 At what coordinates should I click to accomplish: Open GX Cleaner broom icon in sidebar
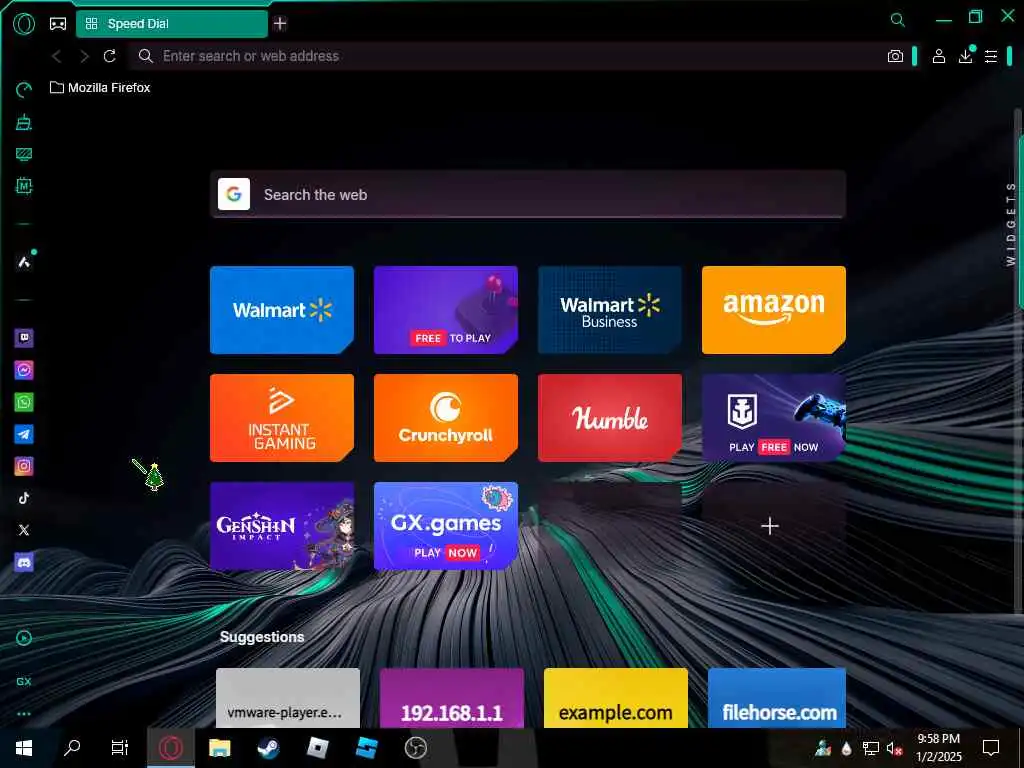coord(24,122)
